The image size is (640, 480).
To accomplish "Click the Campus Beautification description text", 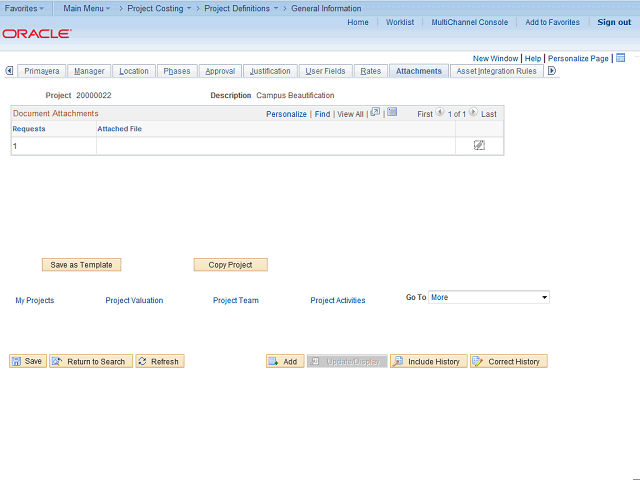I will 295,95.
